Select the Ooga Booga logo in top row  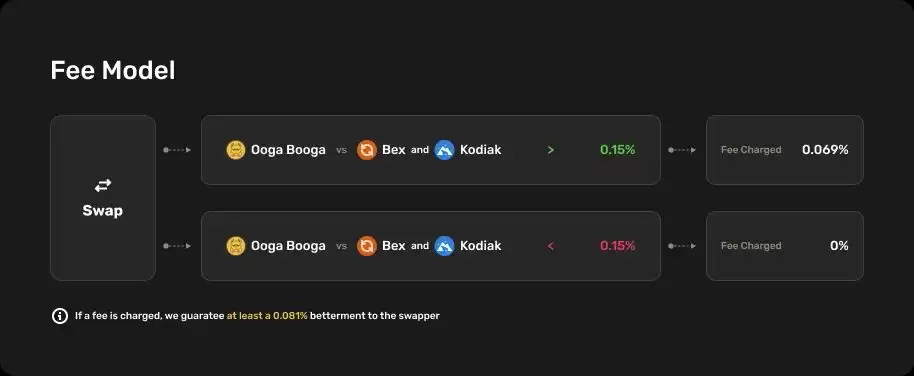(x=236, y=150)
